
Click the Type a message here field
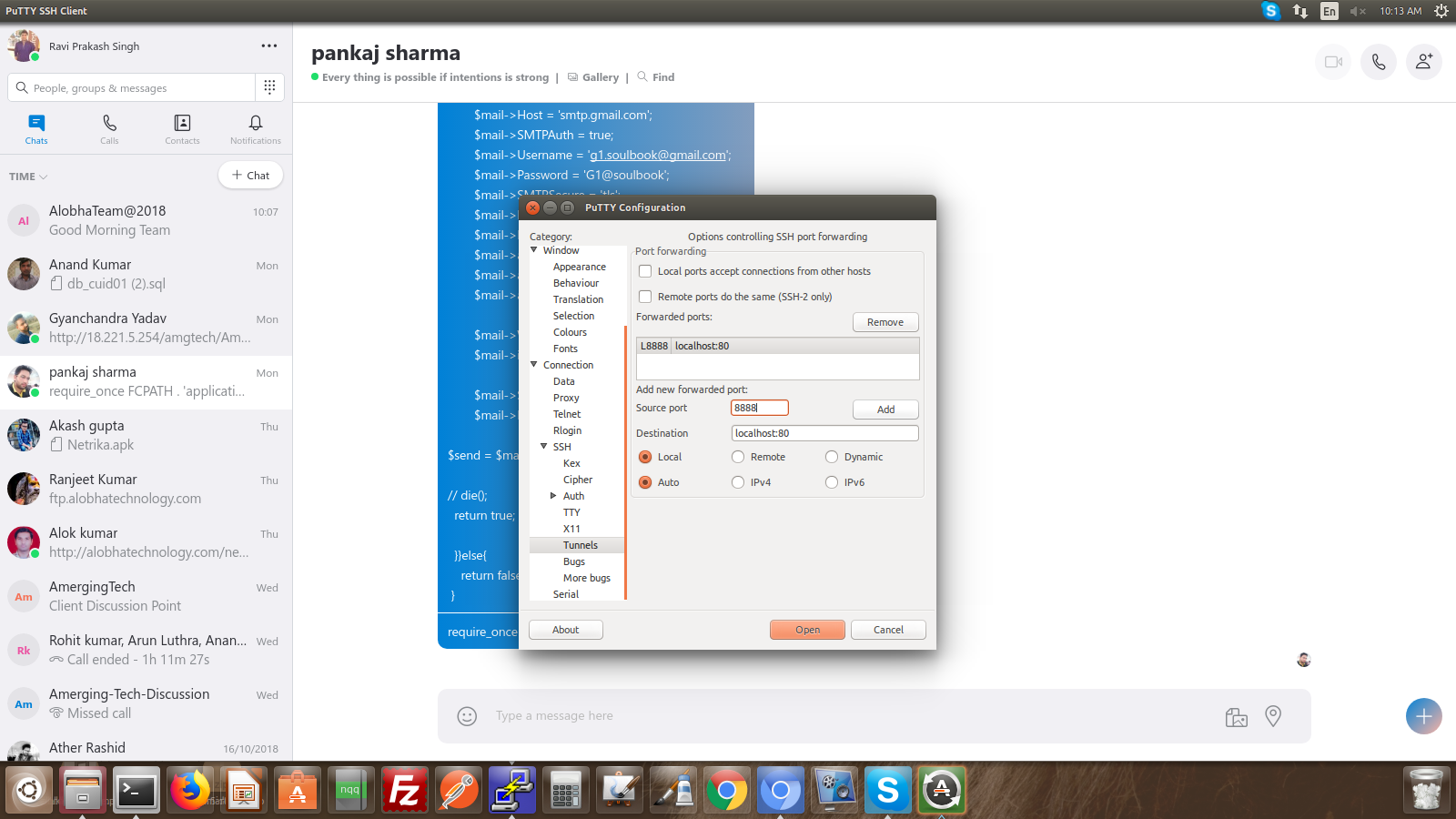pos(851,716)
